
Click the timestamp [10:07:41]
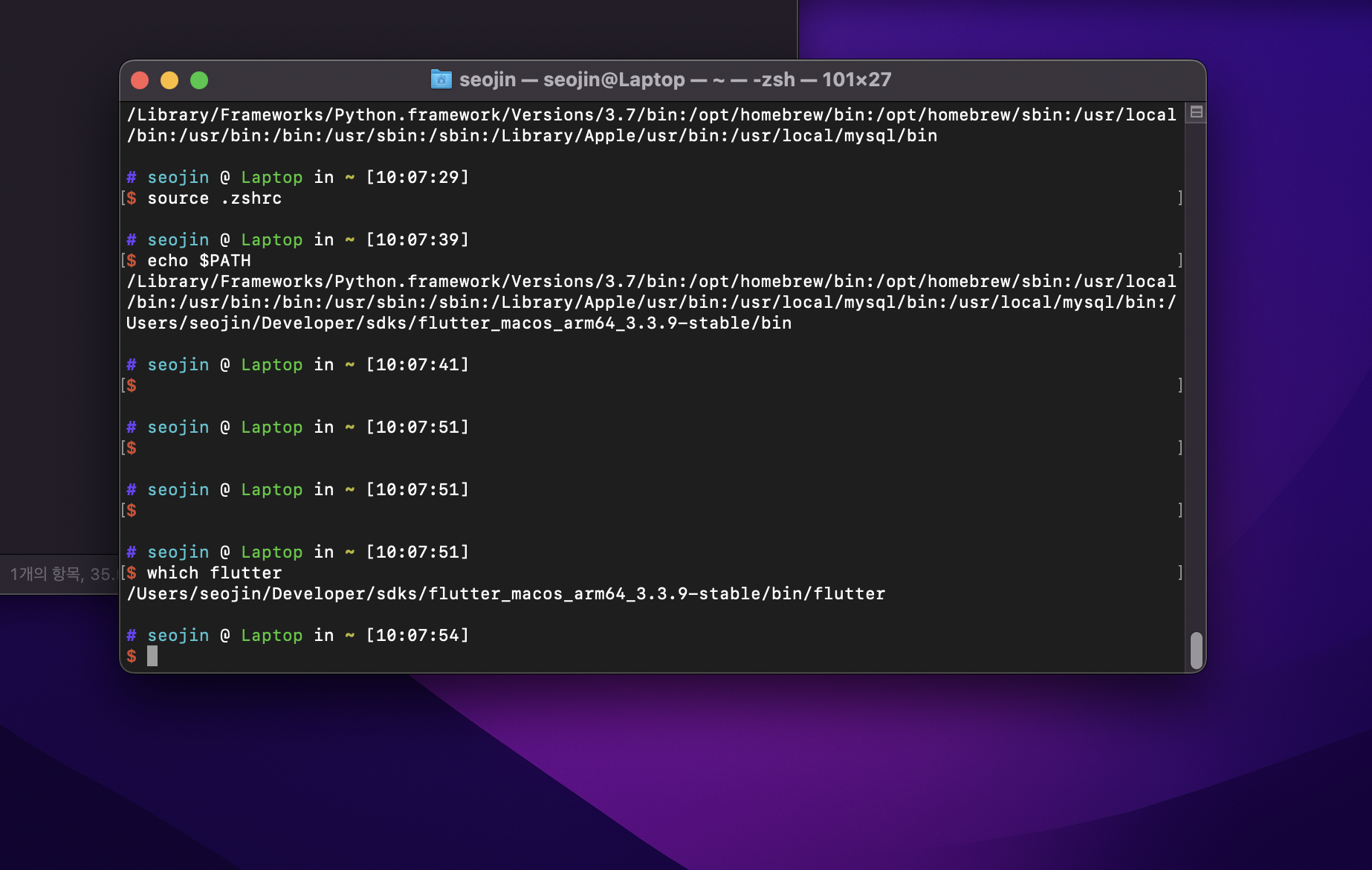point(418,365)
